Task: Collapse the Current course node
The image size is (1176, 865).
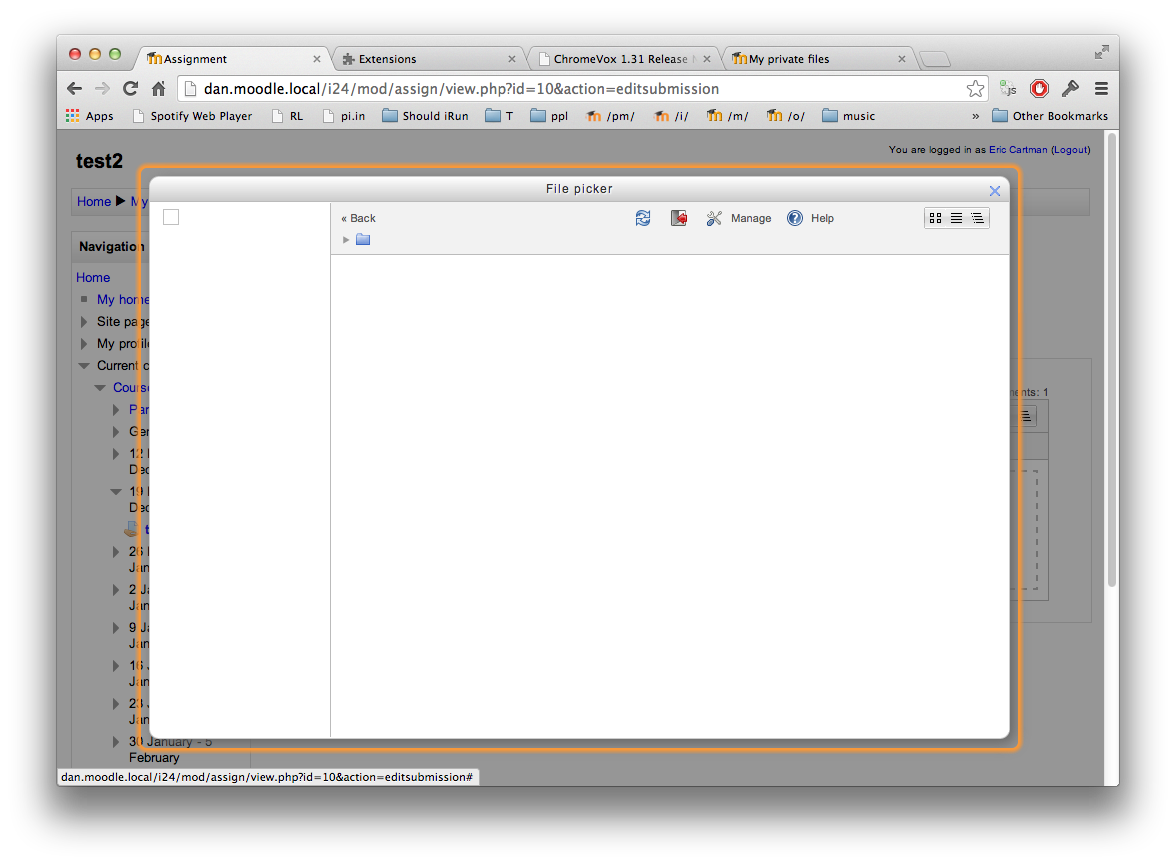Action: pos(84,365)
